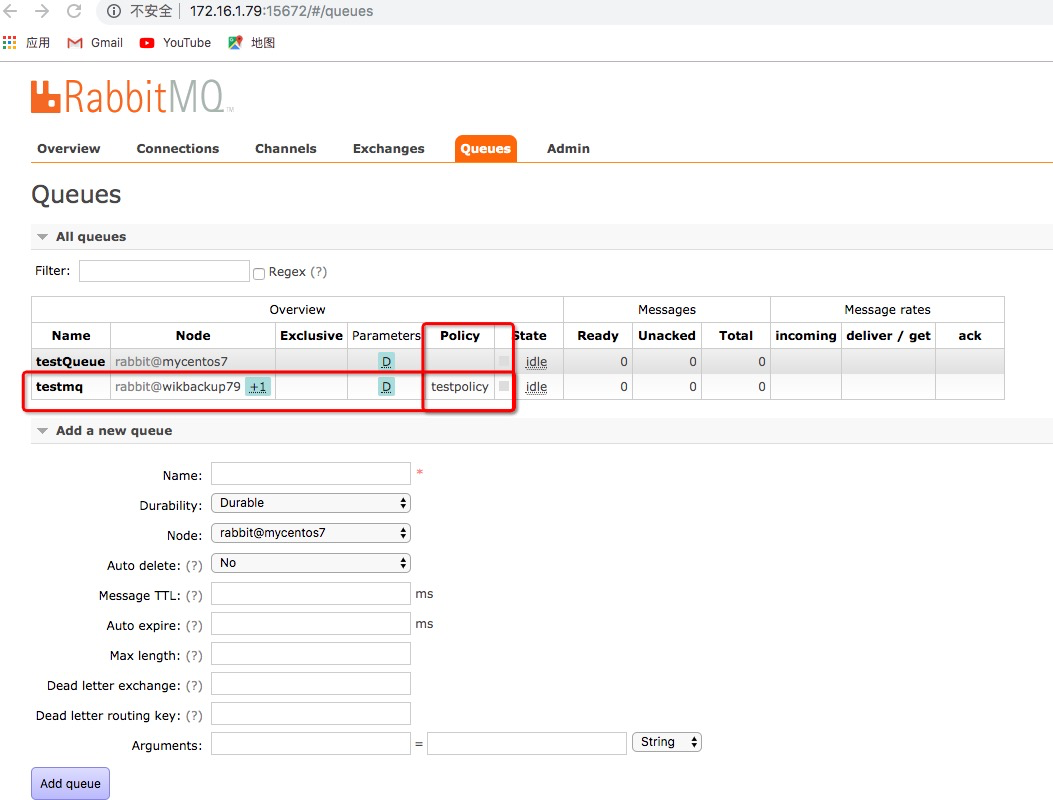The image size is (1053, 807).
Task: Open the argument type String dropdown
Action: [666, 742]
